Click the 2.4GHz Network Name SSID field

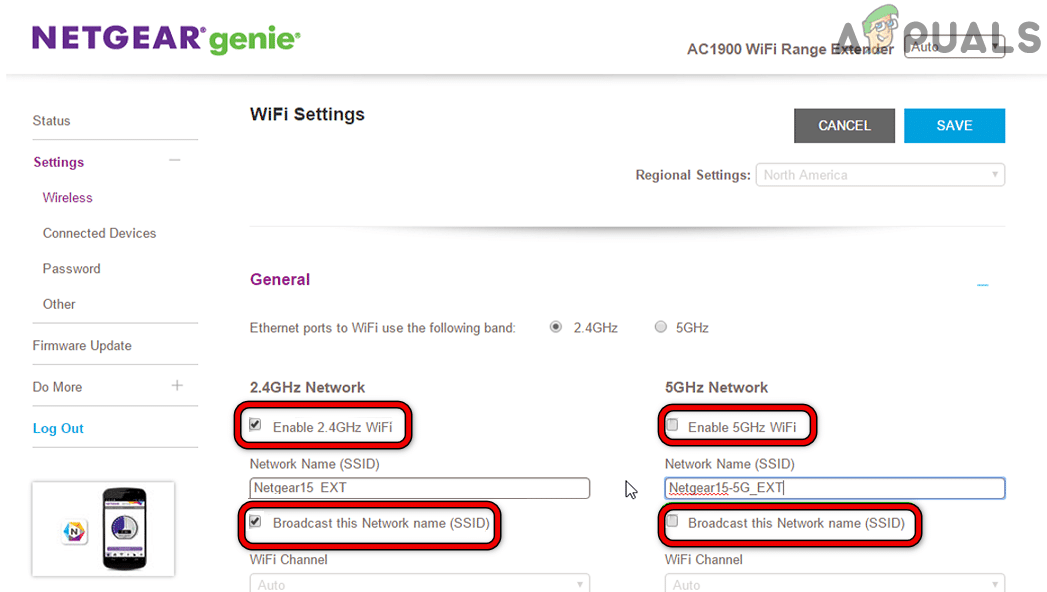(419, 488)
